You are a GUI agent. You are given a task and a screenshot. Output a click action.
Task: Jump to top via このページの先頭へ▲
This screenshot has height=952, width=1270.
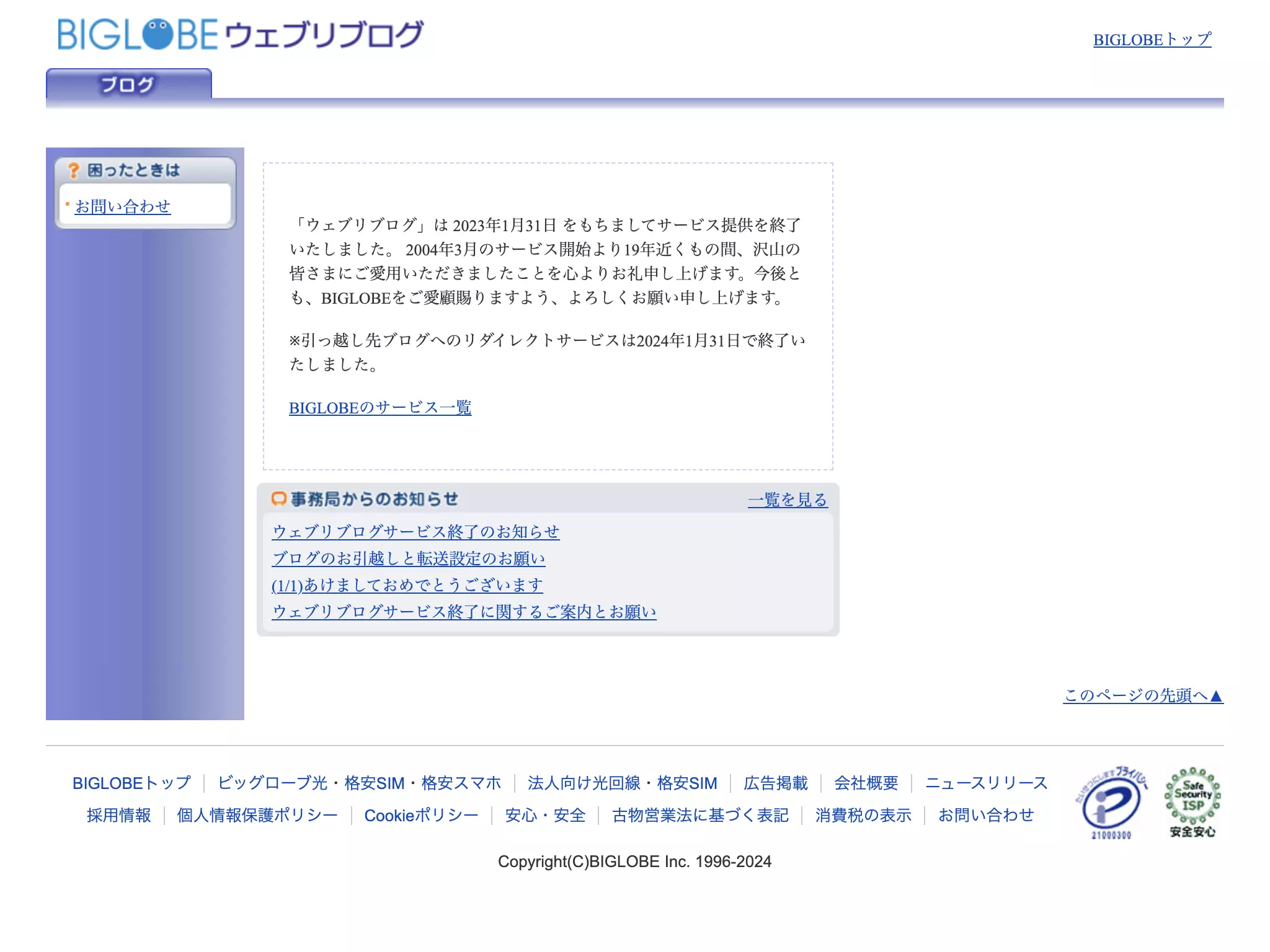pos(1143,695)
